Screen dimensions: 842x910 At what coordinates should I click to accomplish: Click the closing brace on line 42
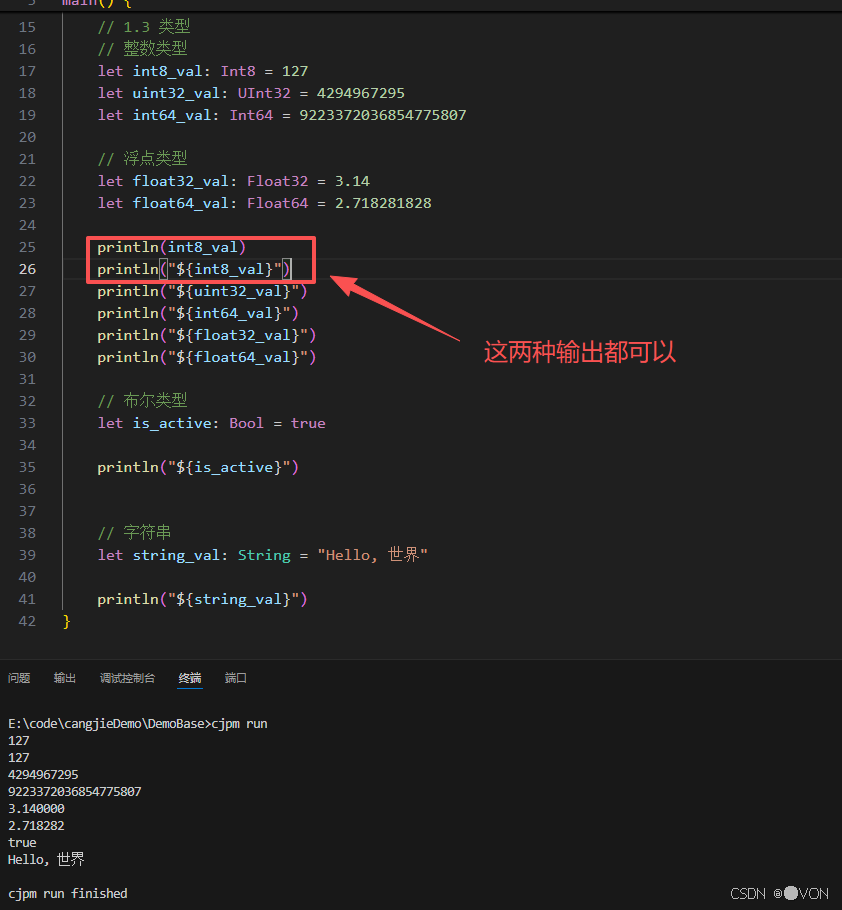click(x=67, y=621)
